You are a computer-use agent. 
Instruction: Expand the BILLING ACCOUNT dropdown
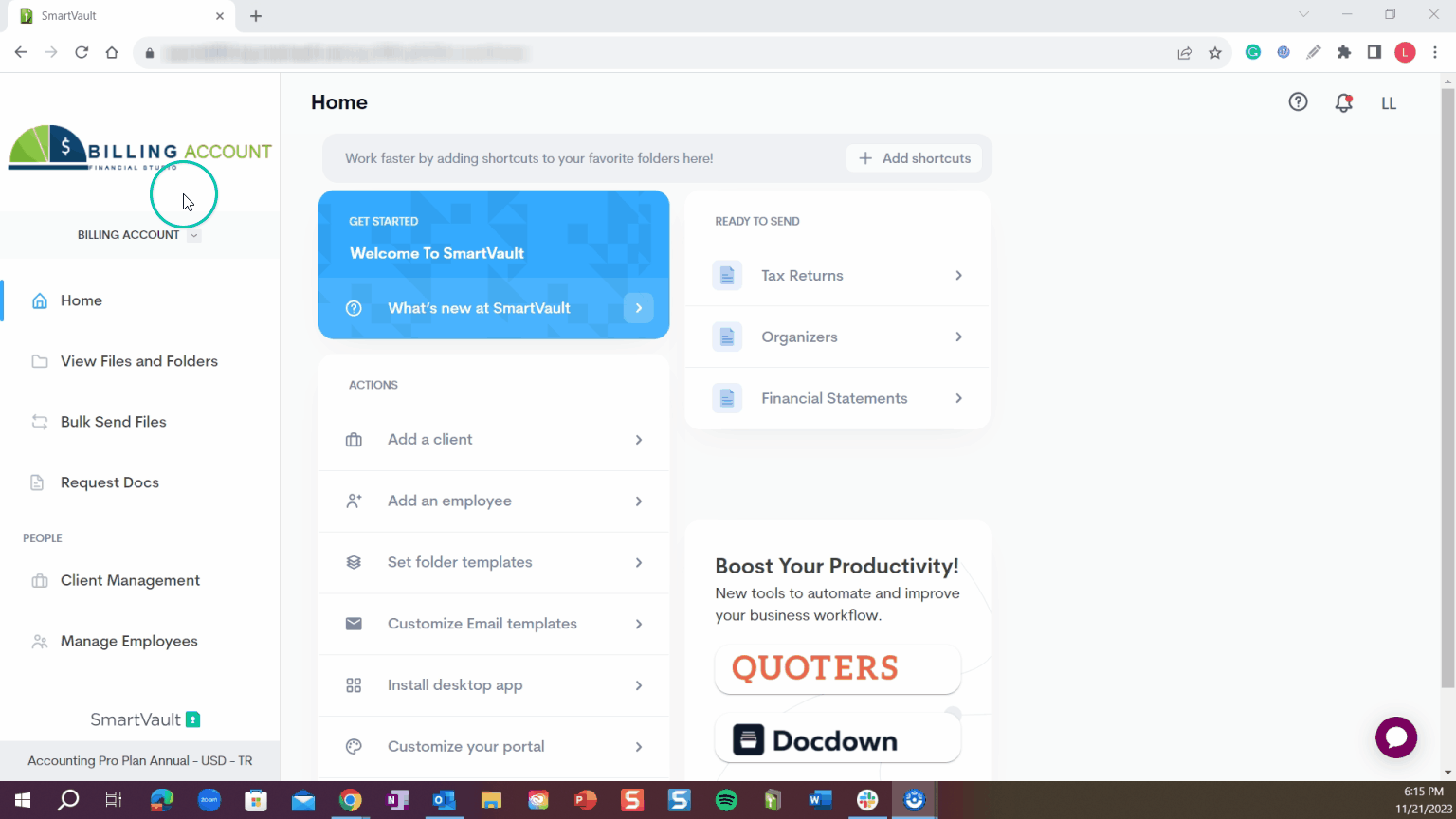[193, 235]
